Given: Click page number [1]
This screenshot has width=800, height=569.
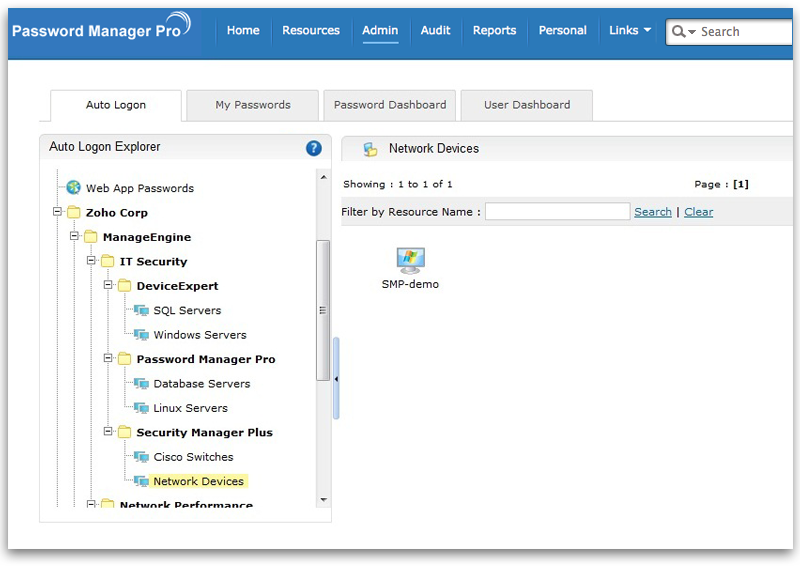Looking at the screenshot, I should pyautogui.click(x=741, y=184).
